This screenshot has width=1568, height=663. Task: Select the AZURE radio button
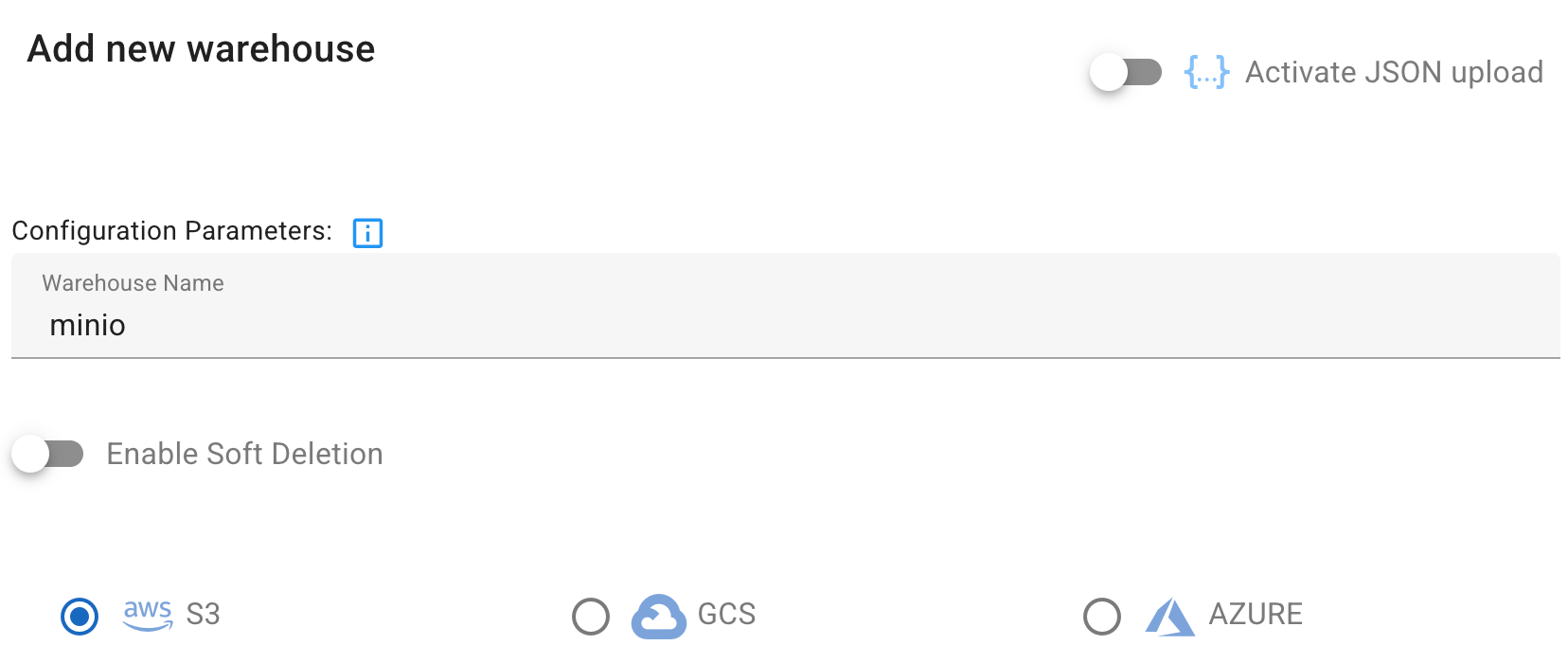point(1102,617)
